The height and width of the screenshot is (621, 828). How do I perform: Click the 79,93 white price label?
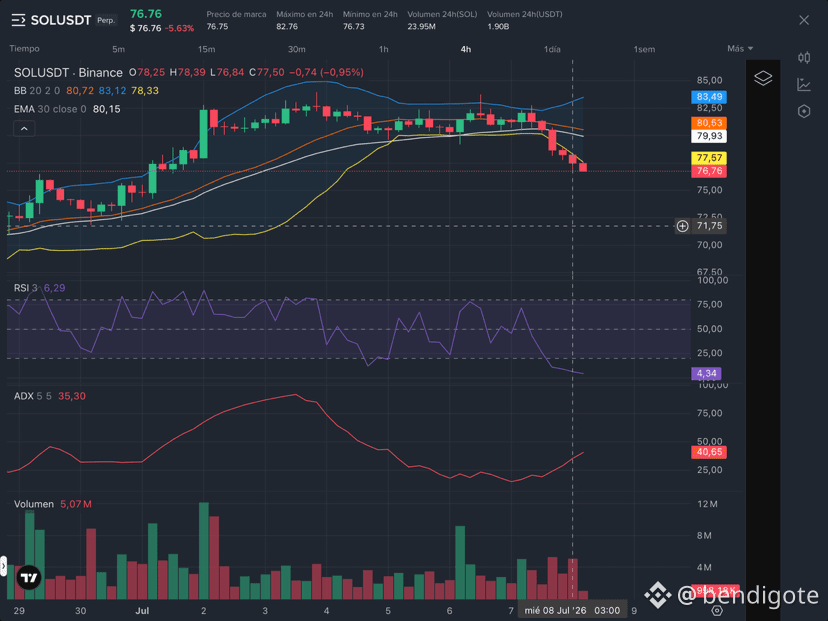(709, 136)
